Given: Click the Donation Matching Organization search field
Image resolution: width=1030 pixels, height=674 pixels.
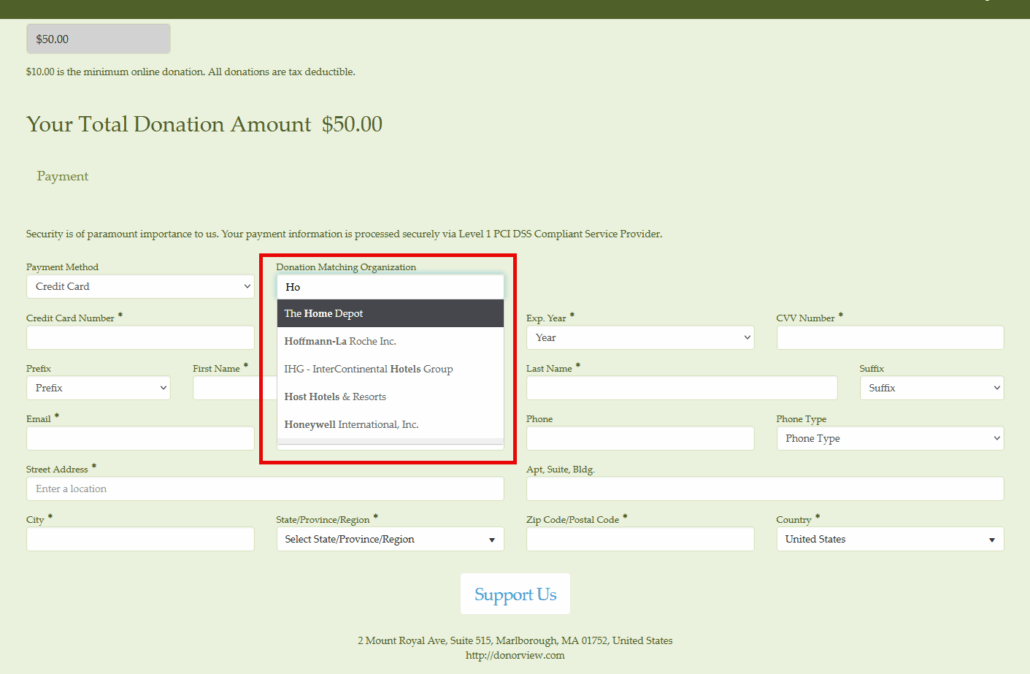Looking at the screenshot, I should pyautogui.click(x=390, y=287).
